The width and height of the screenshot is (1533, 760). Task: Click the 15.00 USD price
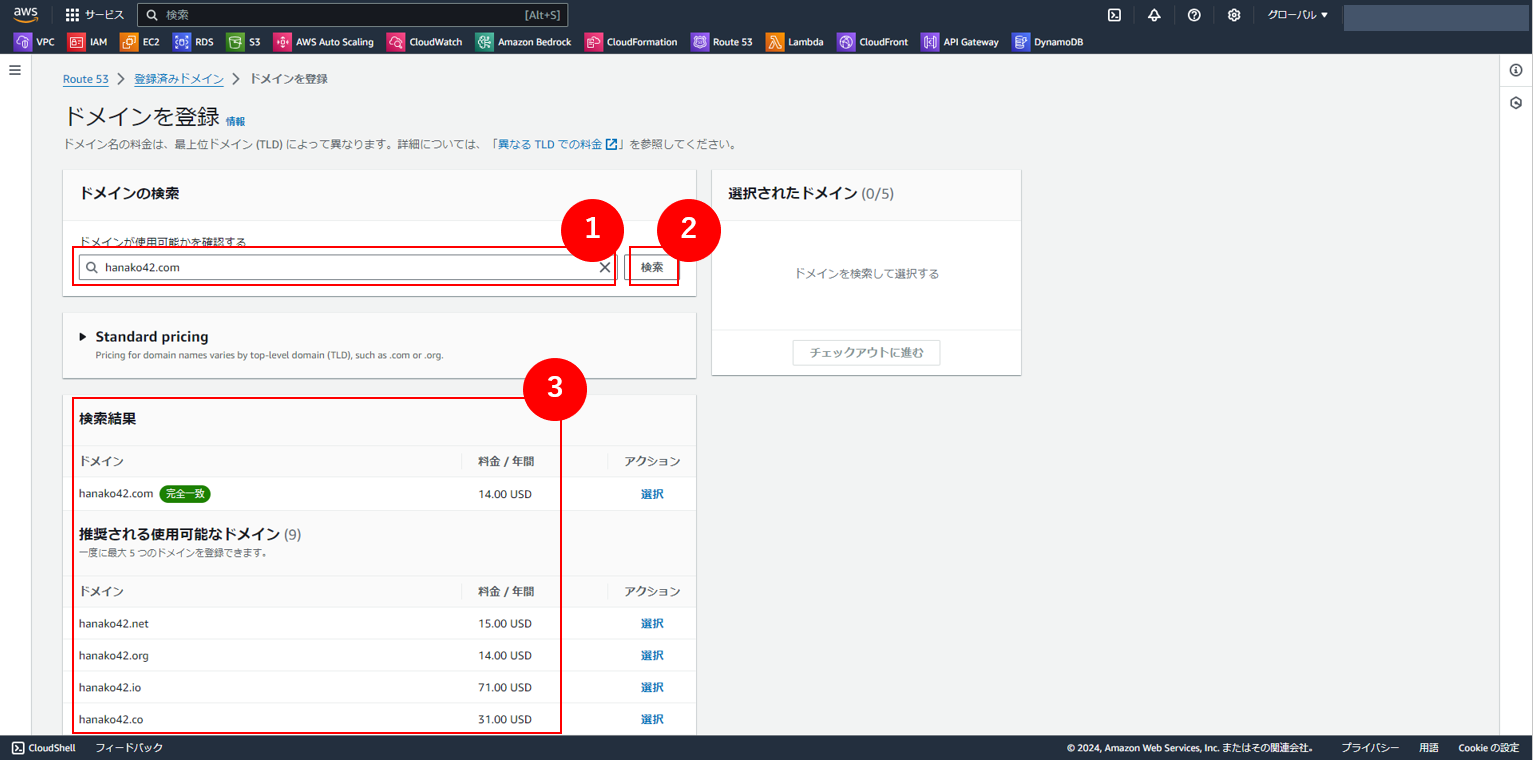[505, 624]
